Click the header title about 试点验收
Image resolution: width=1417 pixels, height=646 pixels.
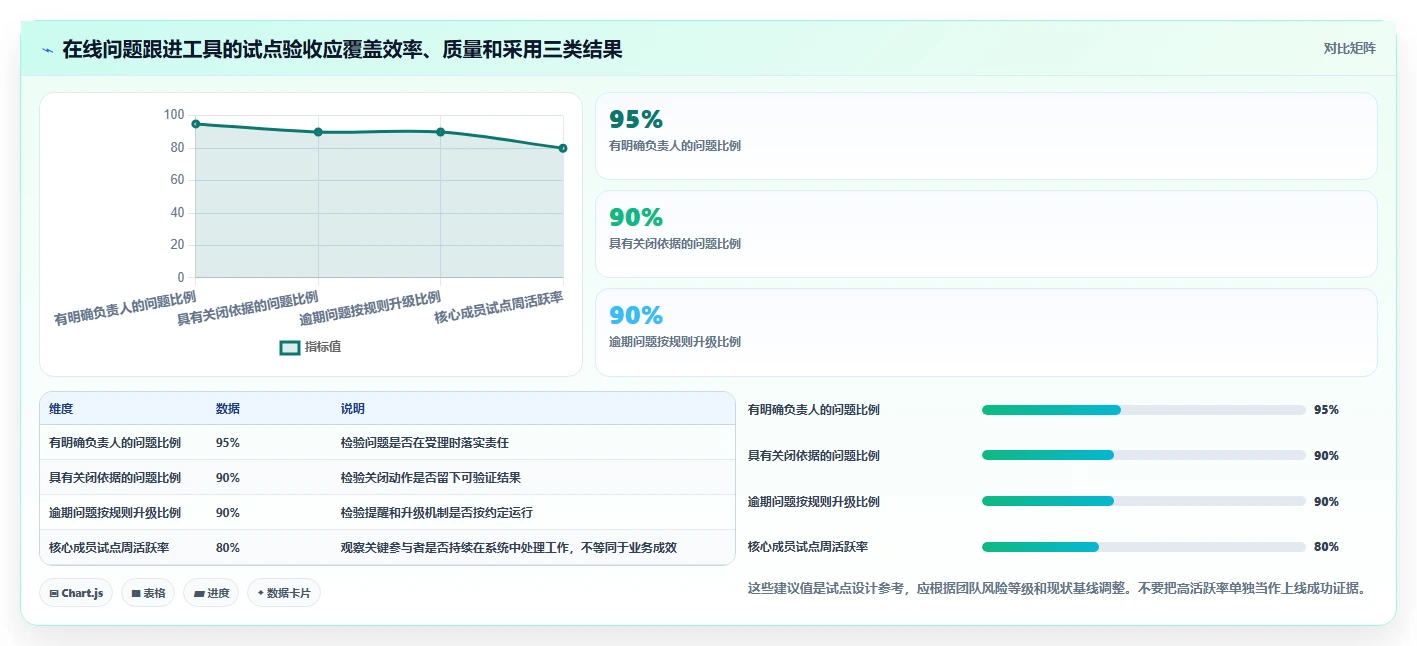342,50
